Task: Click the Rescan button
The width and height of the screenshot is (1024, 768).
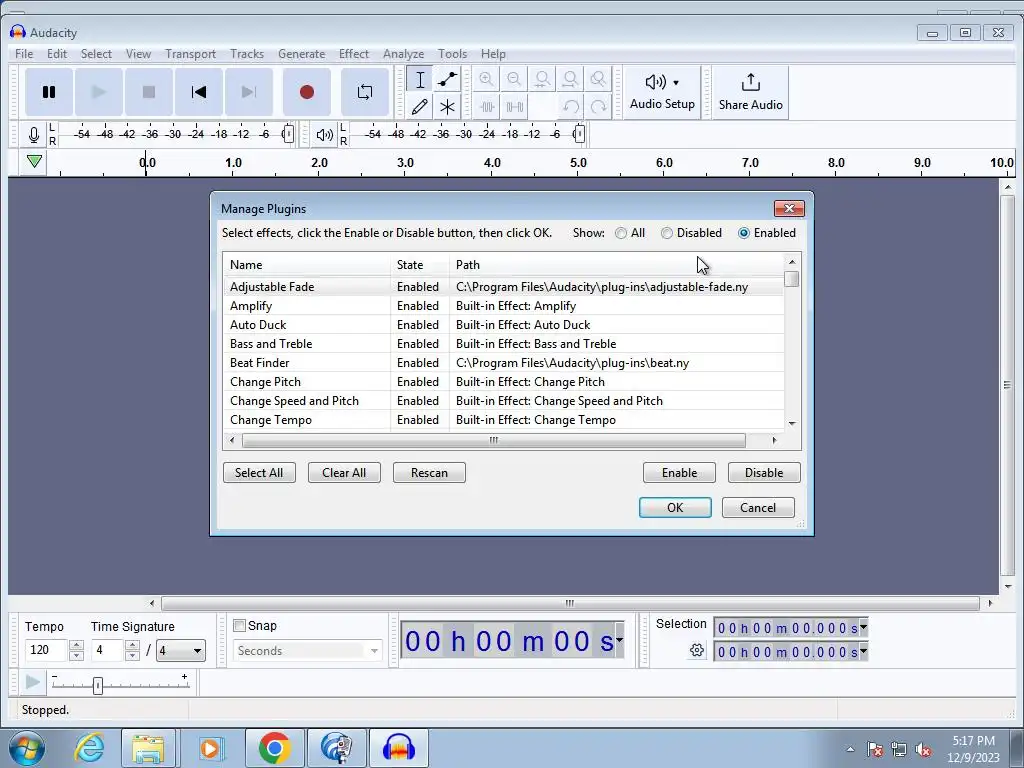Action: (429, 473)
